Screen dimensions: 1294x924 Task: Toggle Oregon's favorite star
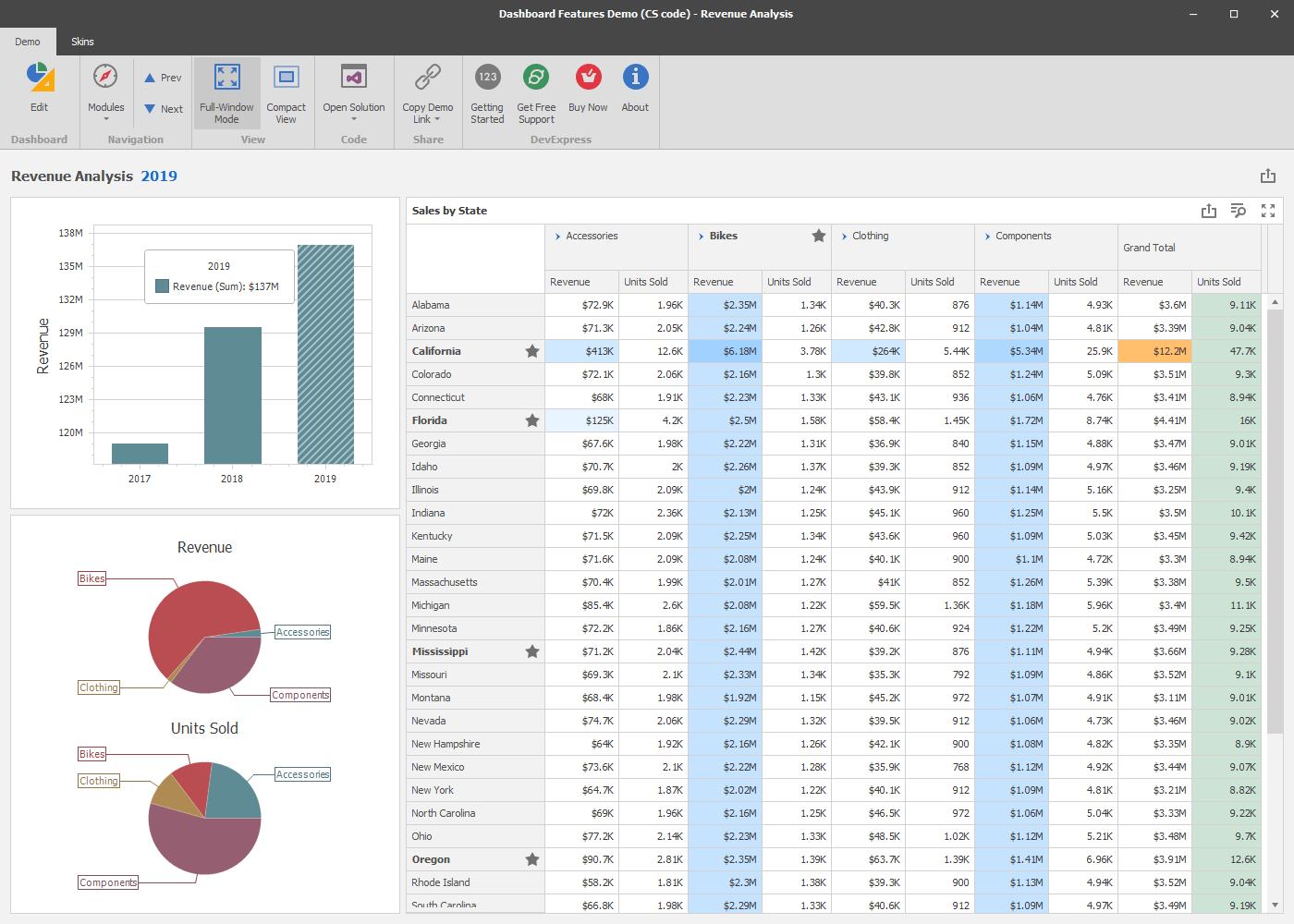point(532,859)
